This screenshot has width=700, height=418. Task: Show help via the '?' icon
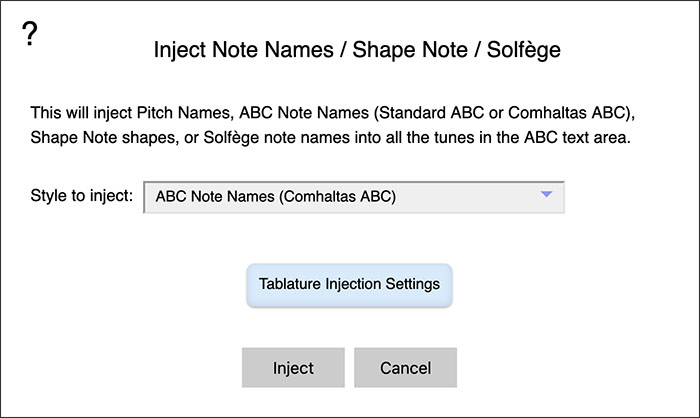pos(31,34)
